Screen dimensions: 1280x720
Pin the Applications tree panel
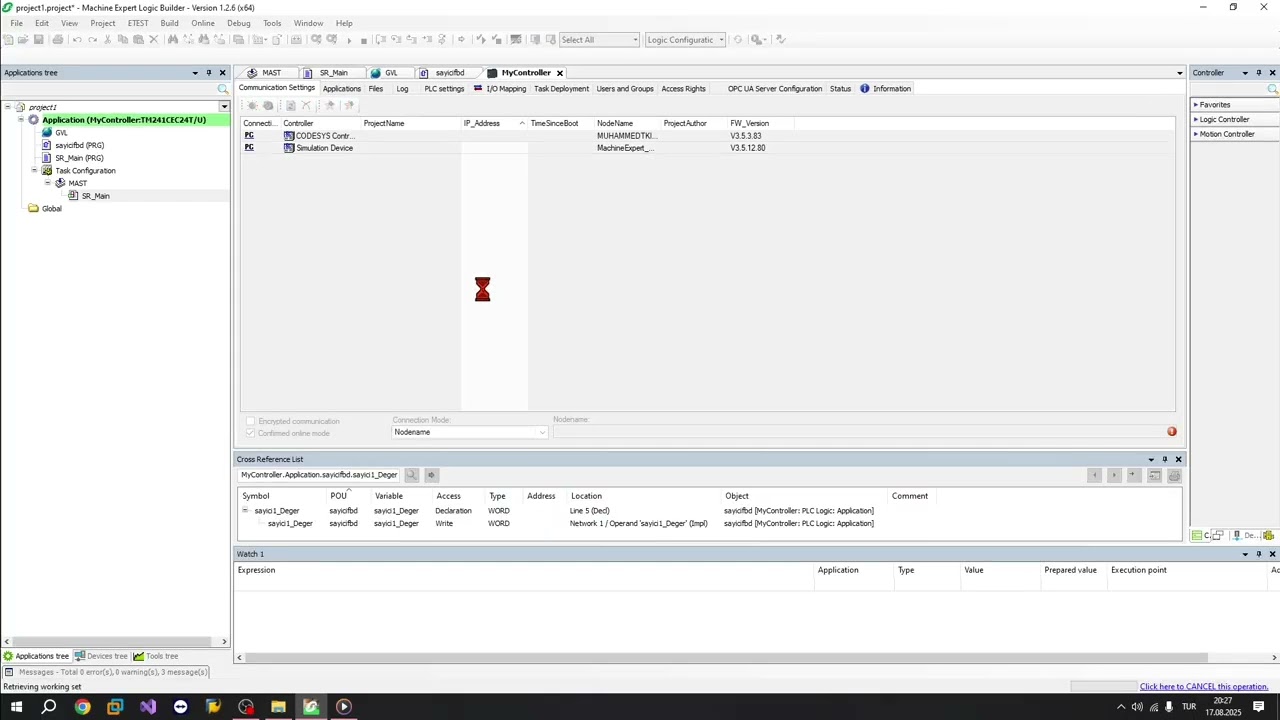click(x=209, y=73)
